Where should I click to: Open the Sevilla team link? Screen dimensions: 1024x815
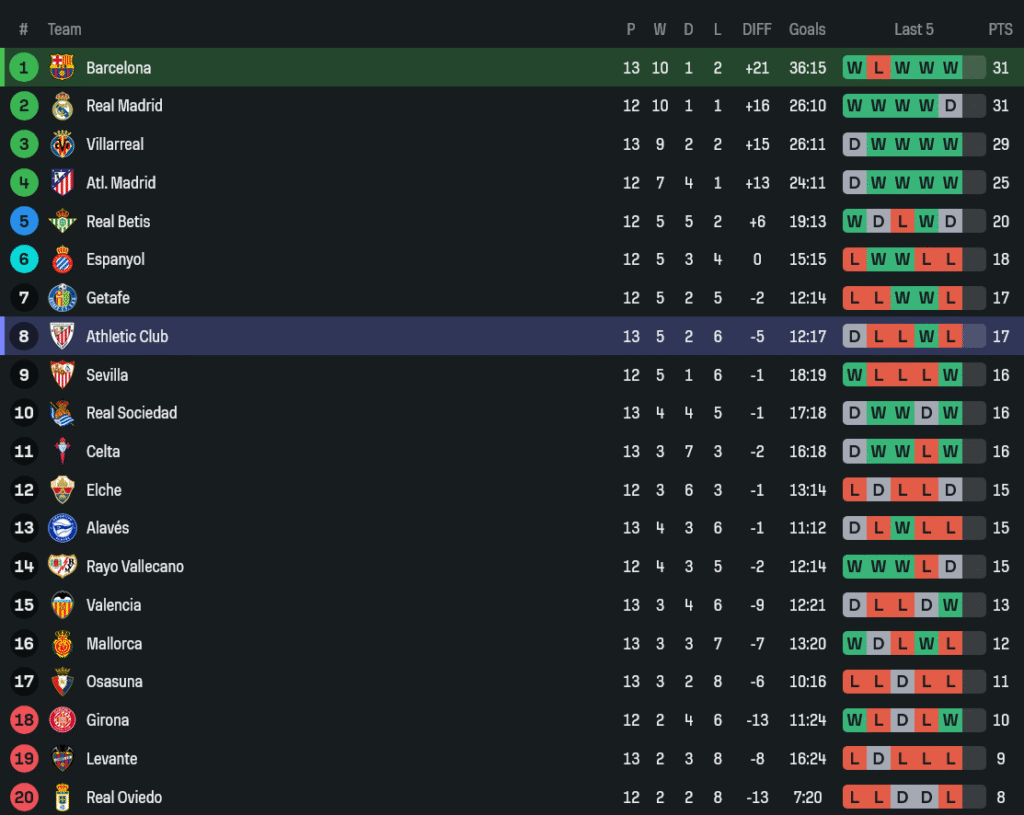click(x=107, y=375)
